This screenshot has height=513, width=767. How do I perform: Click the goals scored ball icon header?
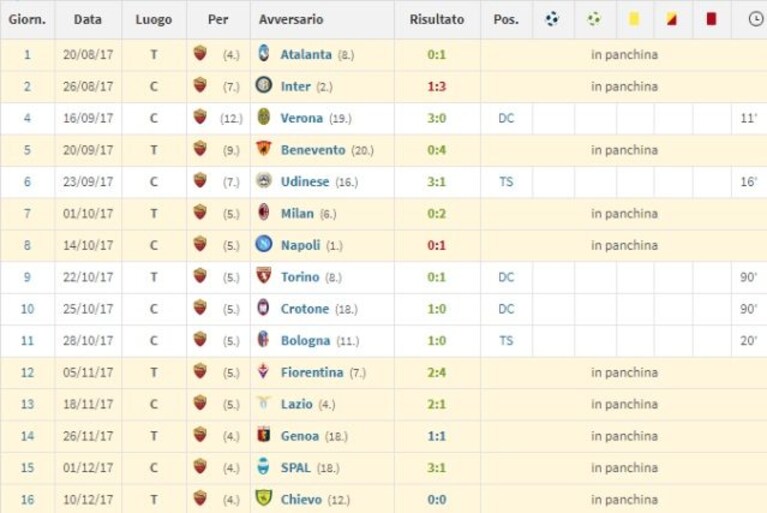[552, 19]
